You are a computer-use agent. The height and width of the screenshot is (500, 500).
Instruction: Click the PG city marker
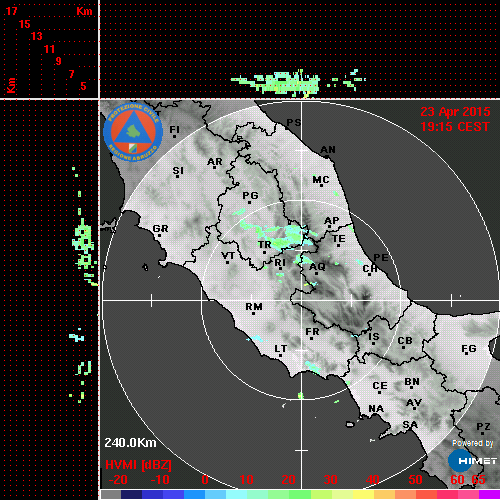tap(249, 202)
